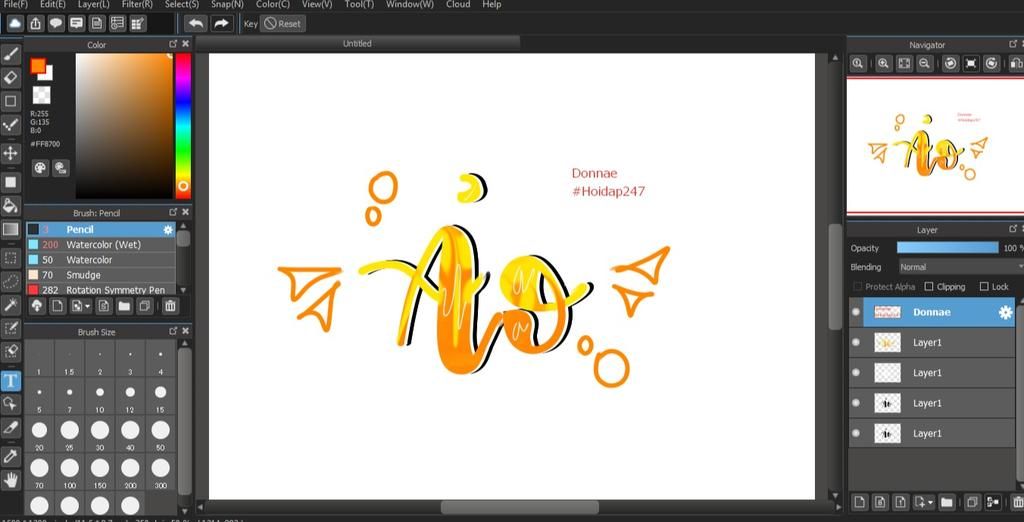Select the Watercolor (Wet) brush
The width and height of the screenshot is (1024, 522).
pyautogui.click(x=101, y=245)
